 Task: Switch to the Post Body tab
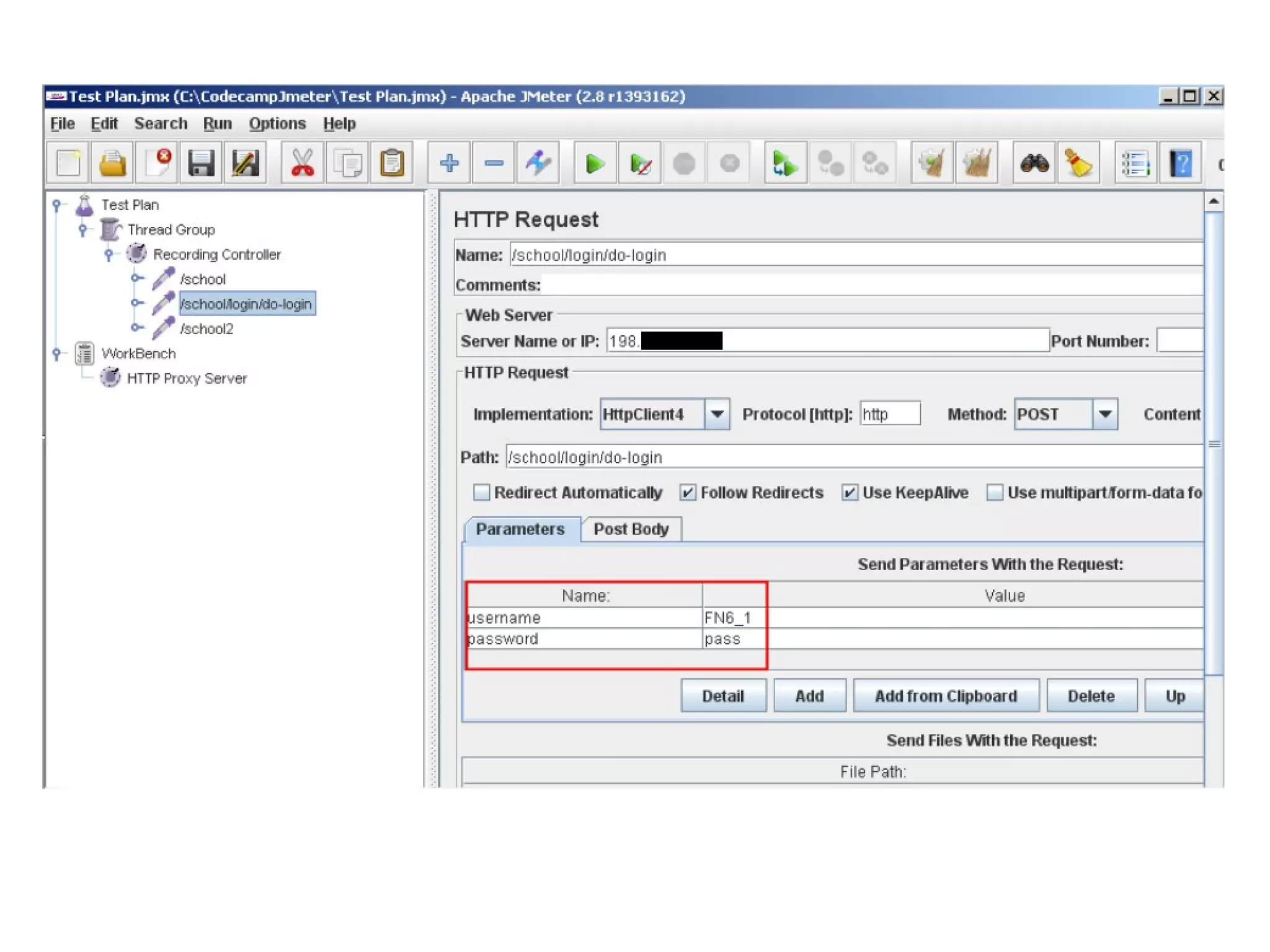point(631,529)
